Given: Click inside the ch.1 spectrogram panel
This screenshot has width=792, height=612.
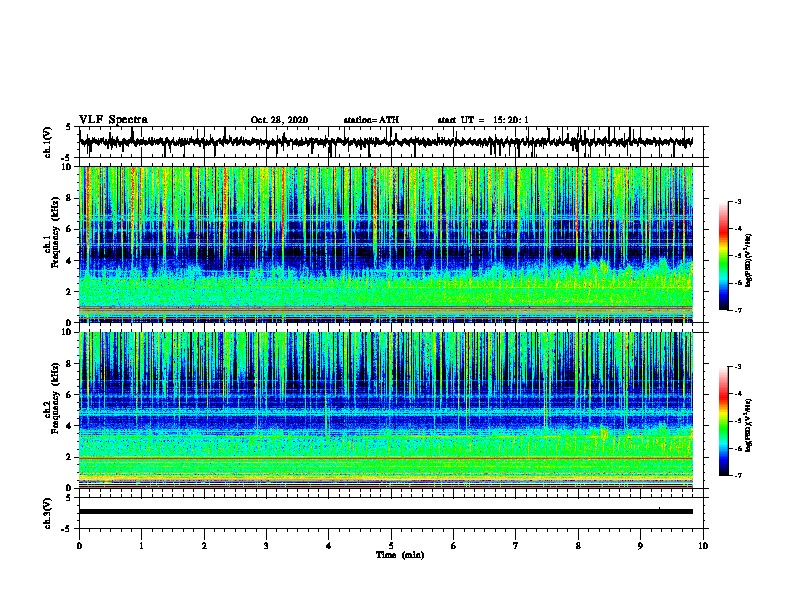Looking at the screenshot, I should tap(386, 244).
